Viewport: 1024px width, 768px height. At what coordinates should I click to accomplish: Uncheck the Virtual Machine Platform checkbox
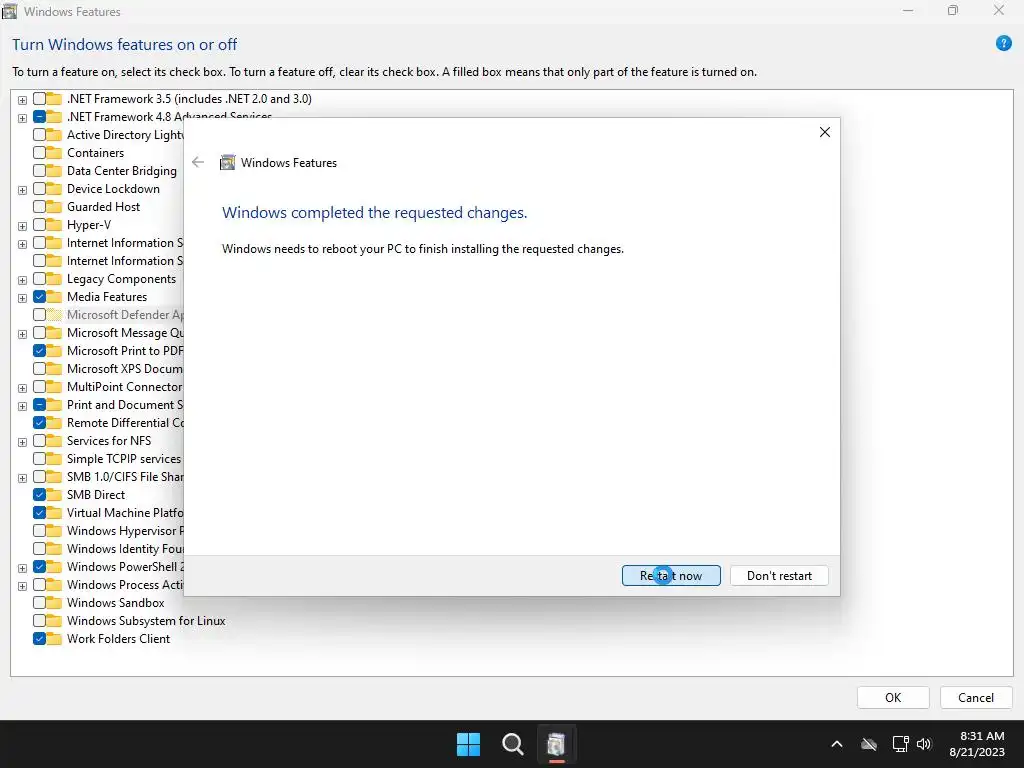coord(39,513)
